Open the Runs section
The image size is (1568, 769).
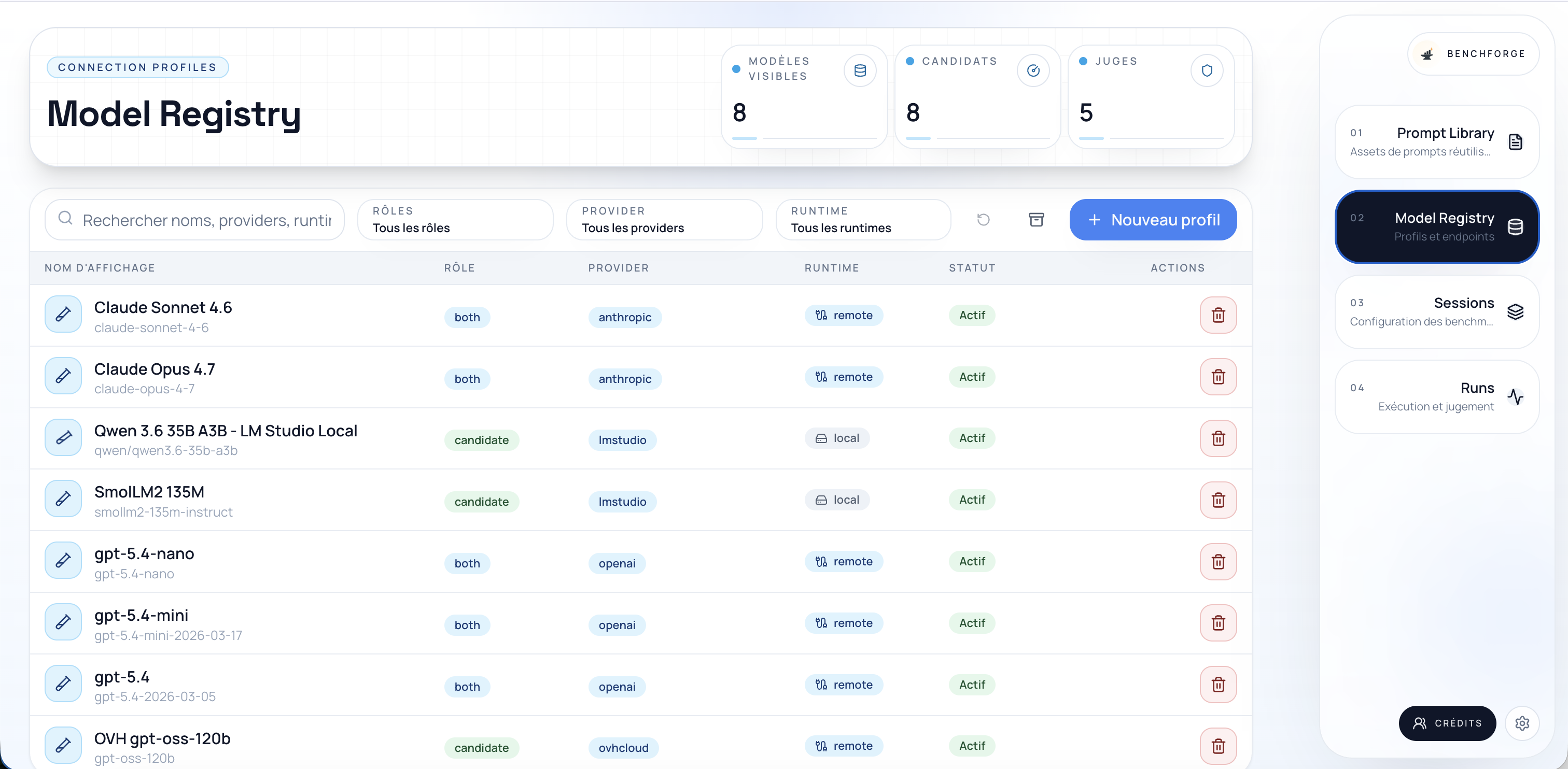point(1436,396)
